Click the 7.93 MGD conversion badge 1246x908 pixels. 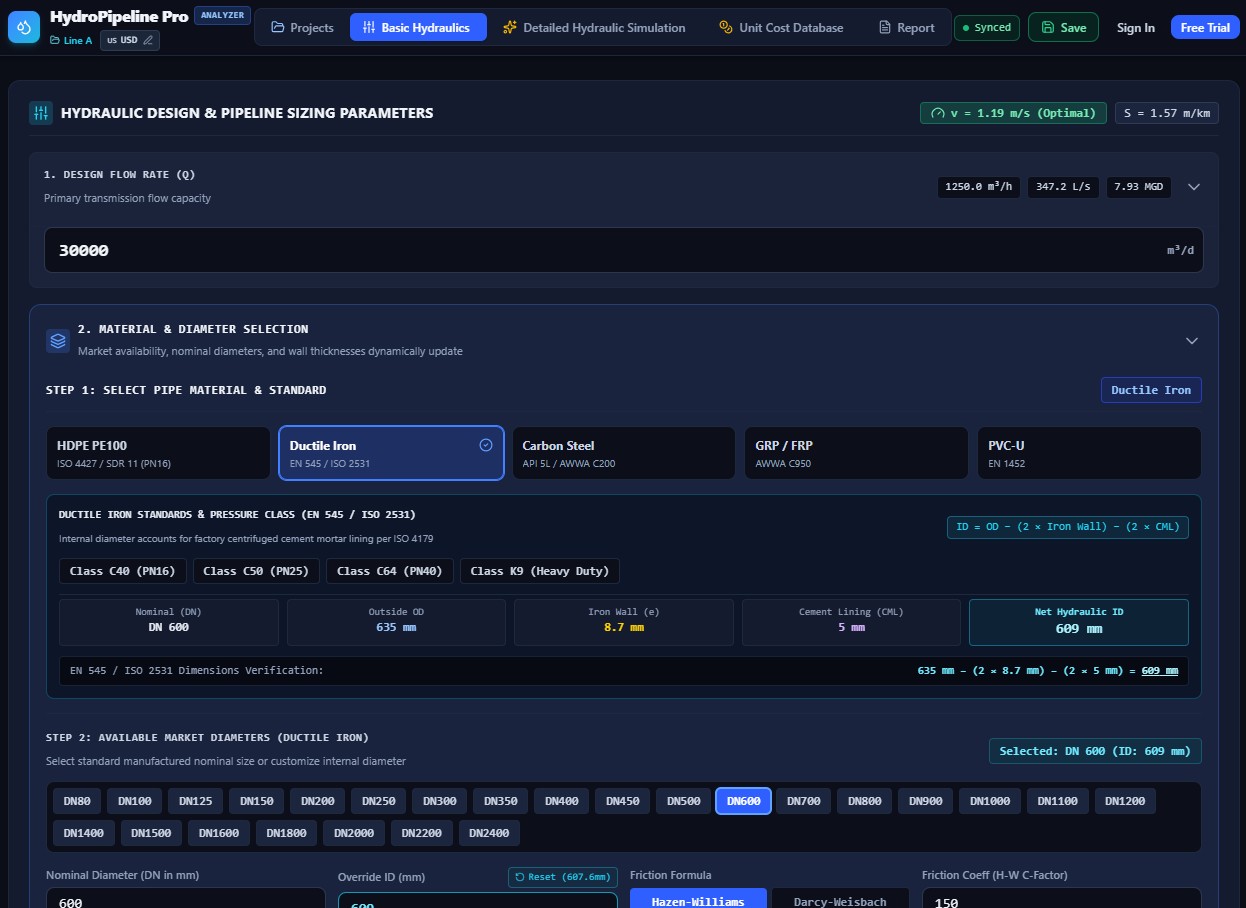(1139, 187)
